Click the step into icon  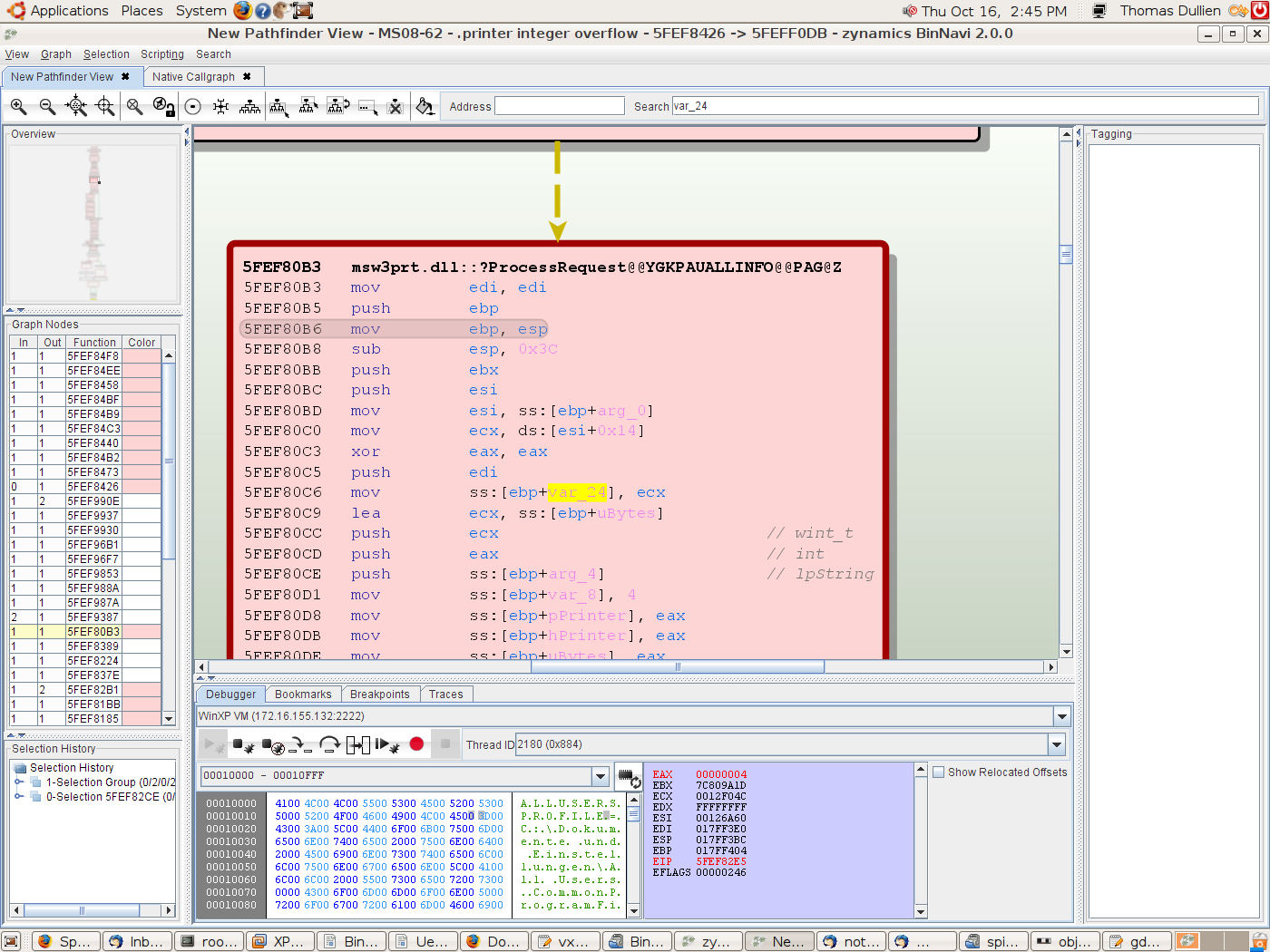coord(302,745)
